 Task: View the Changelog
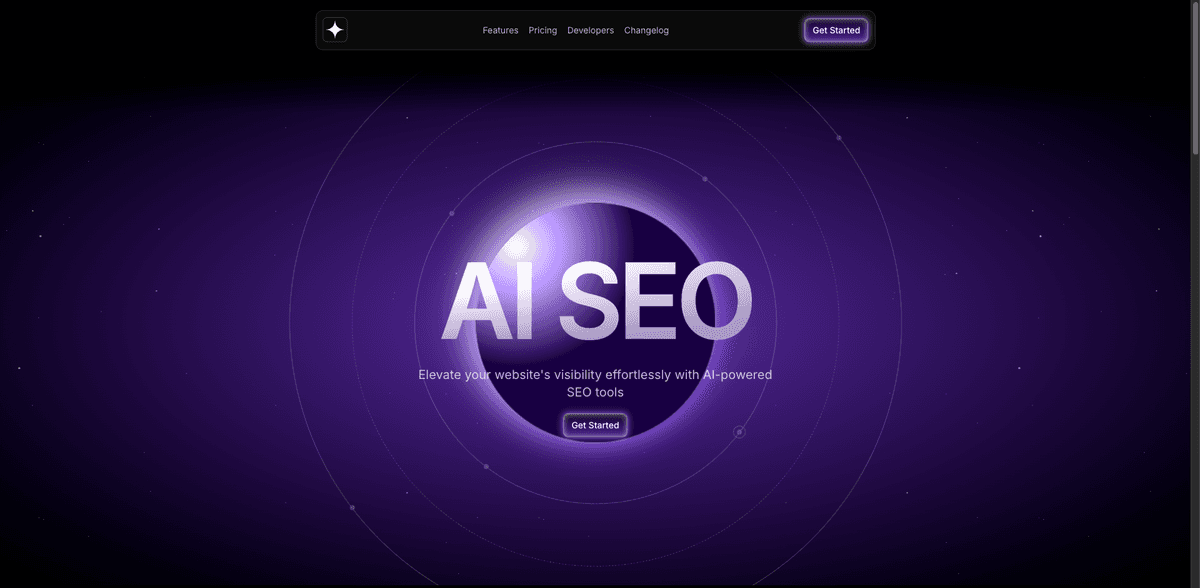click(x=646, y=30)
